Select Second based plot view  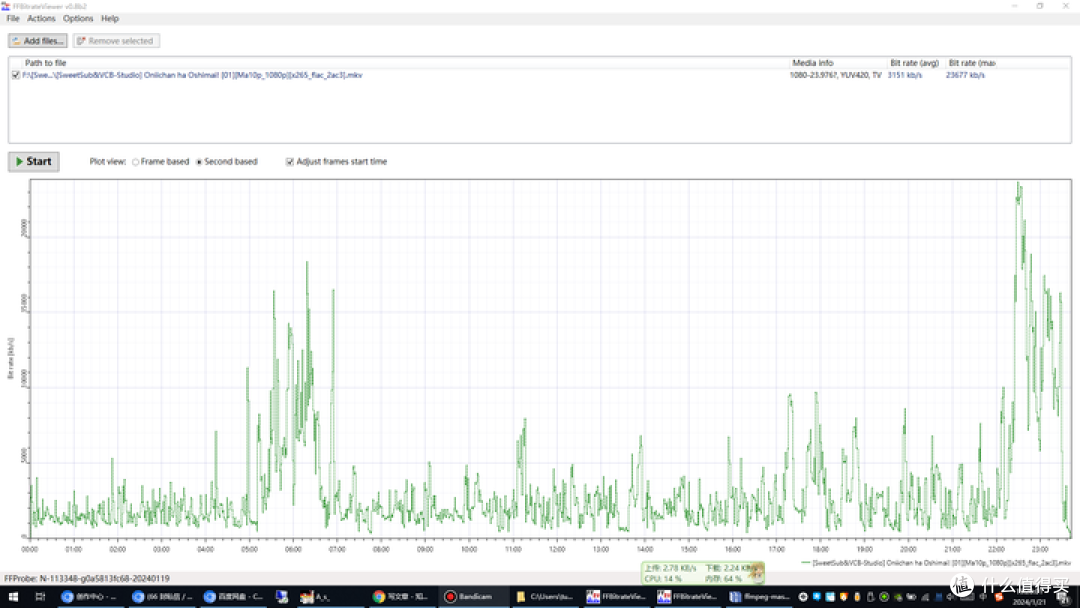point(199,161)
